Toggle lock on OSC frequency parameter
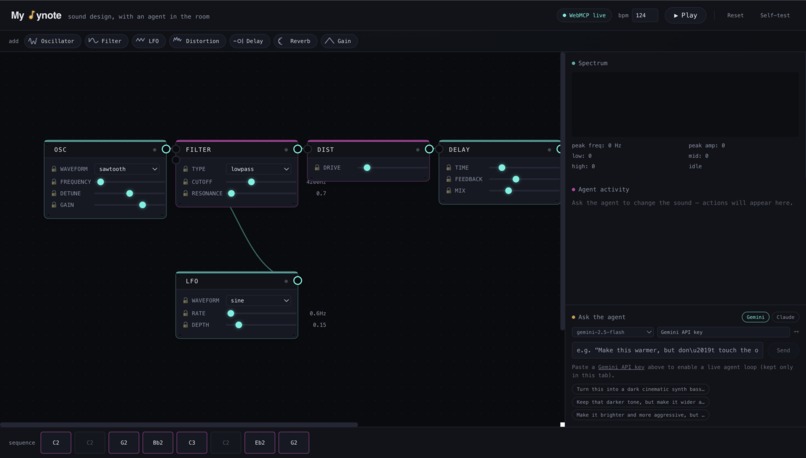The height and width of the screenshot is (458, 806). 53,181
